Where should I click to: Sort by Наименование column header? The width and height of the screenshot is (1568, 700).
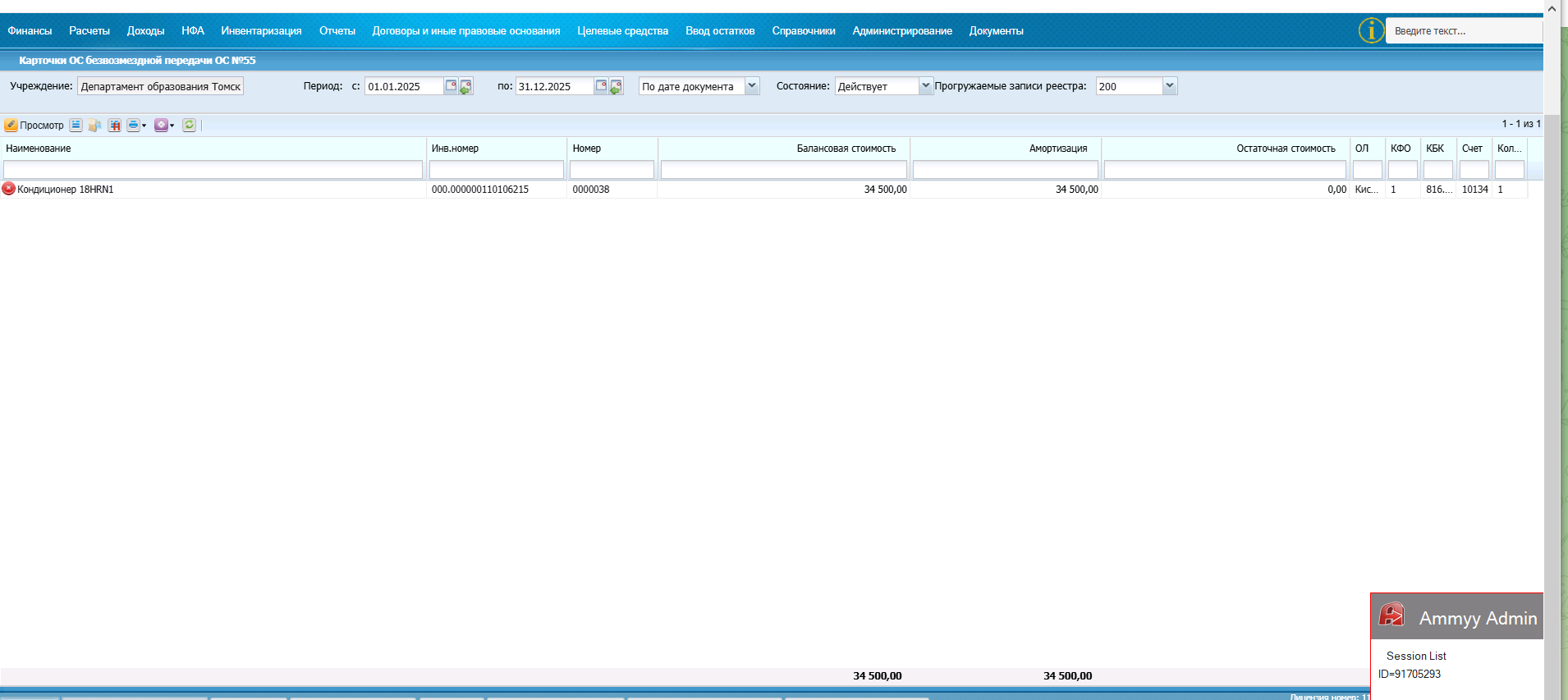(213, 149)
